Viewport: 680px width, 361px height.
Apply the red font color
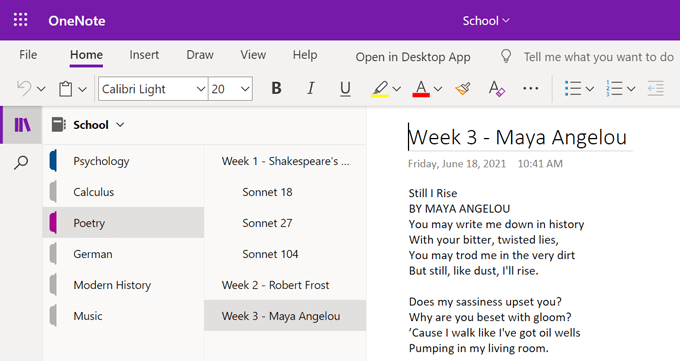click(x=421, y=89)
